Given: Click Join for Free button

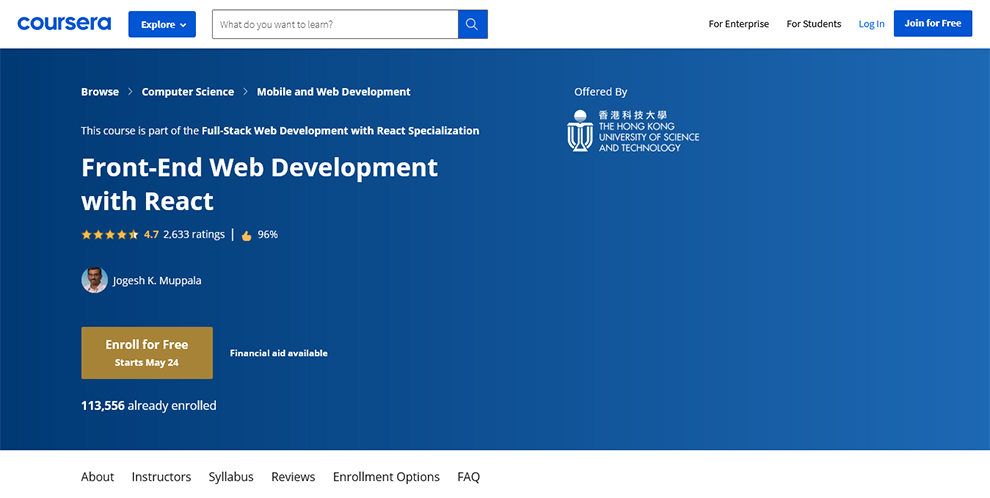Looking at the screenshot, I should point(933,23).
